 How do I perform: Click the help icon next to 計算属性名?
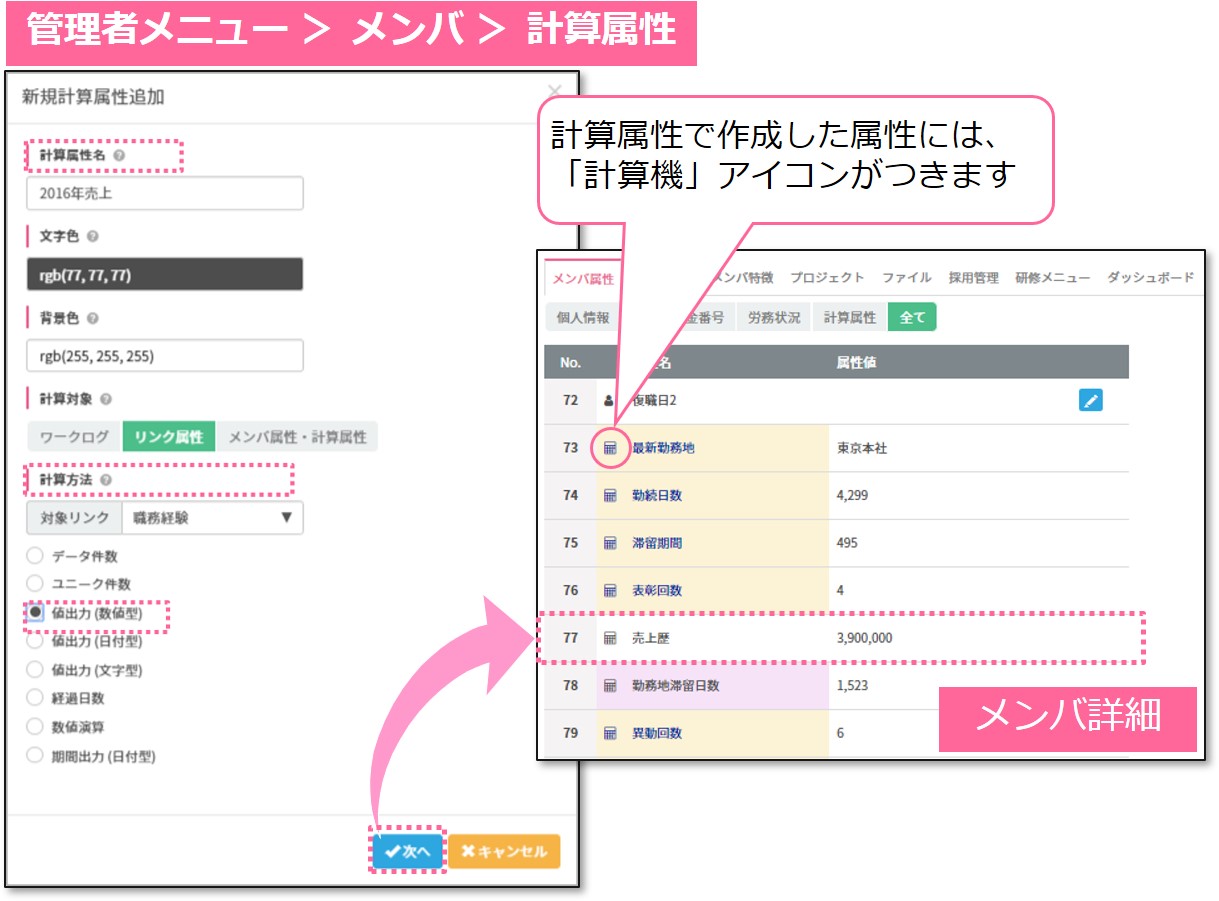pyautogui.click(x=119, y=156)
